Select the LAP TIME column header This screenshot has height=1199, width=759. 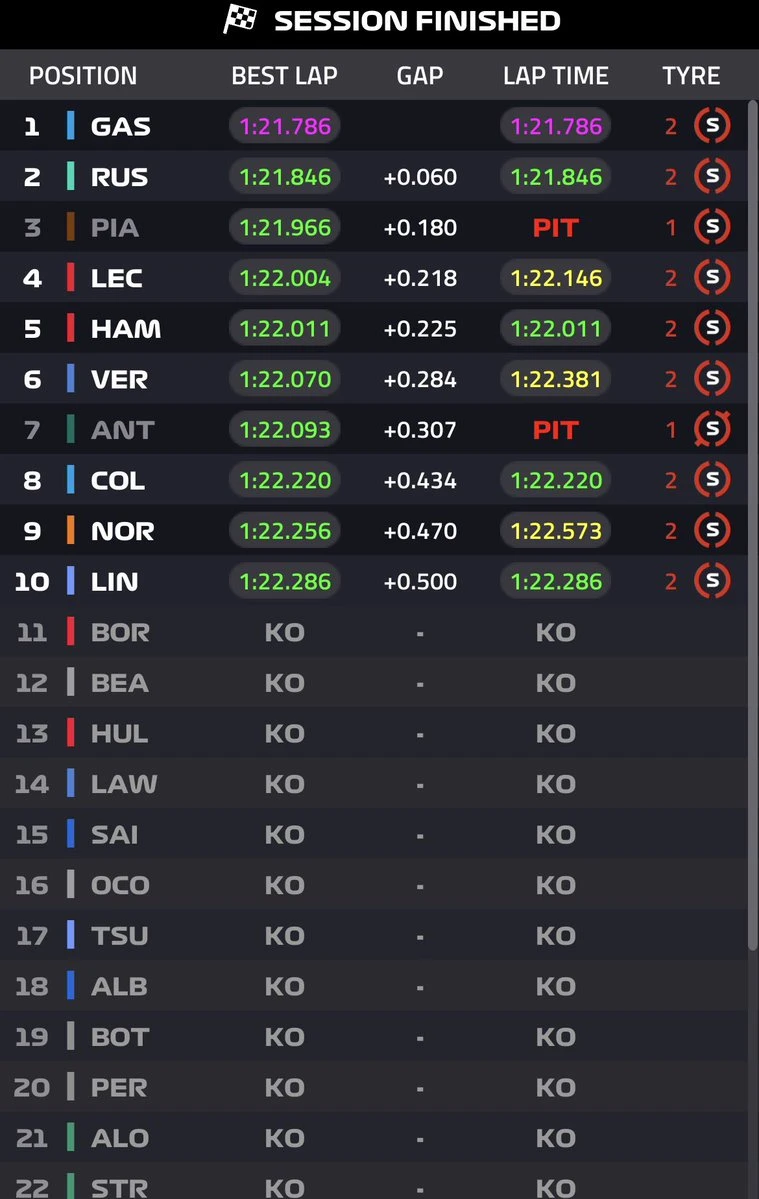pos(556,76)
